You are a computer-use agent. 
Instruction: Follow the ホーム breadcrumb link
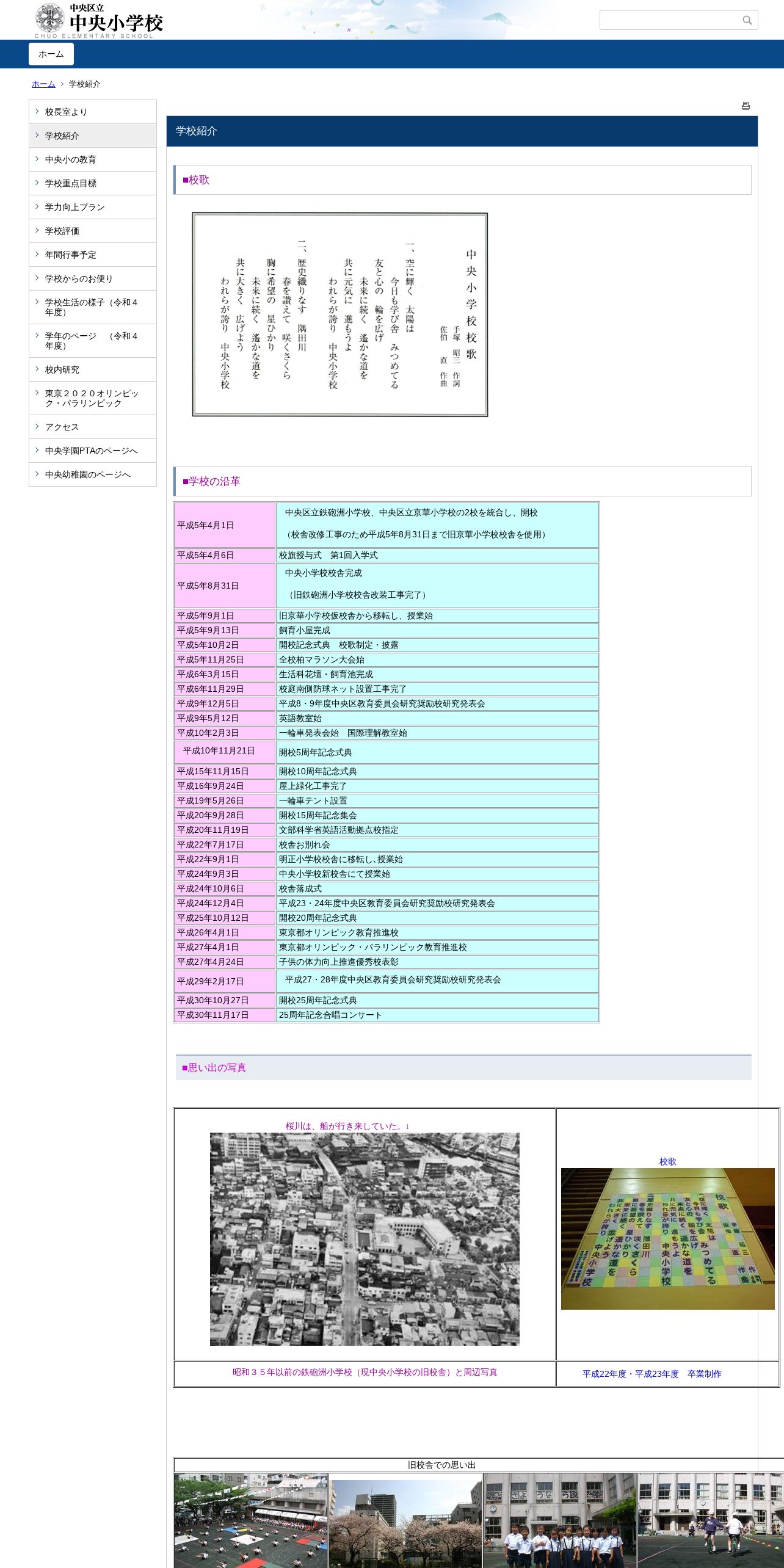[43, 84]
